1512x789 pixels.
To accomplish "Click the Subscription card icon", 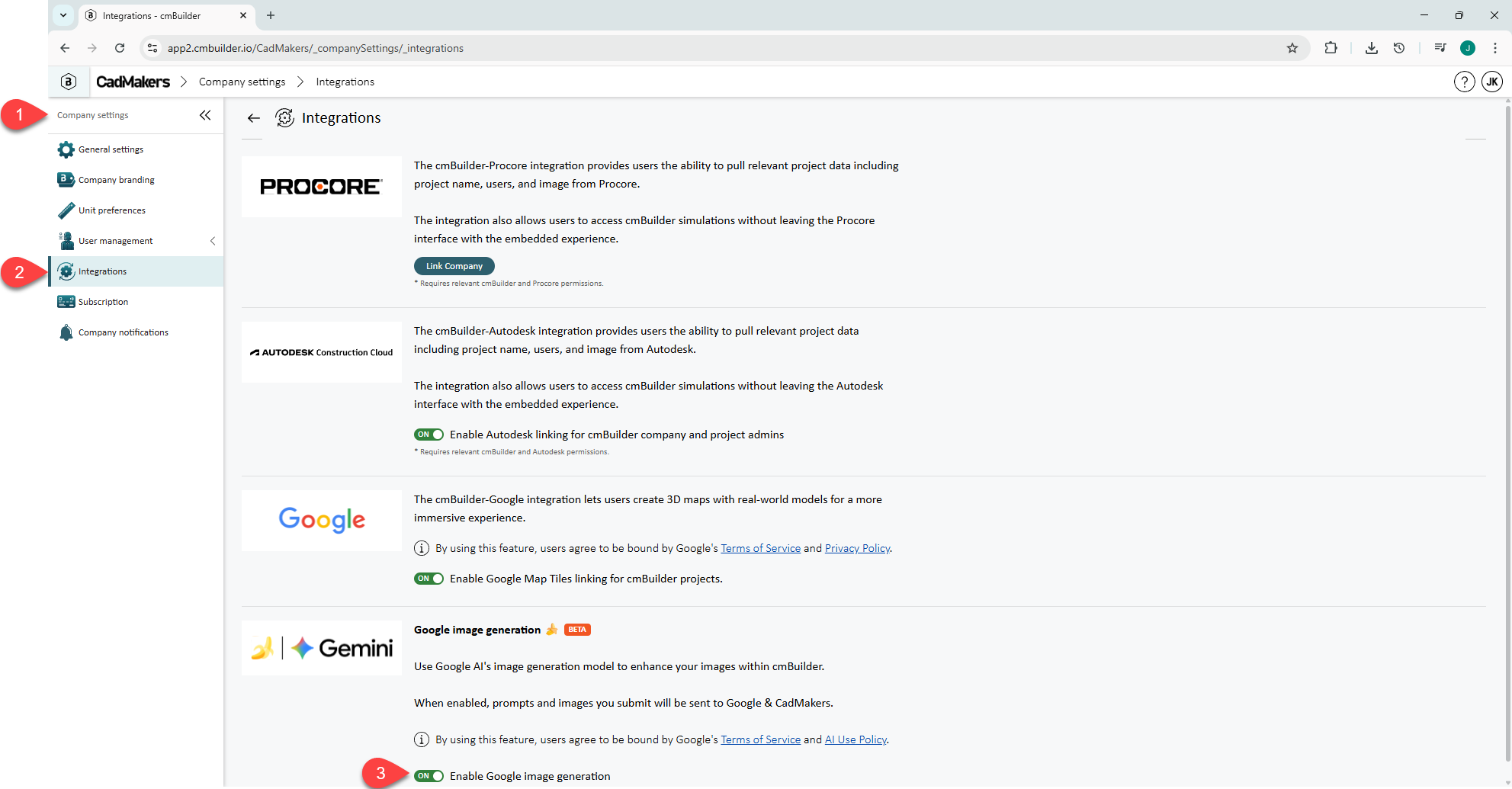I will 66,302.
